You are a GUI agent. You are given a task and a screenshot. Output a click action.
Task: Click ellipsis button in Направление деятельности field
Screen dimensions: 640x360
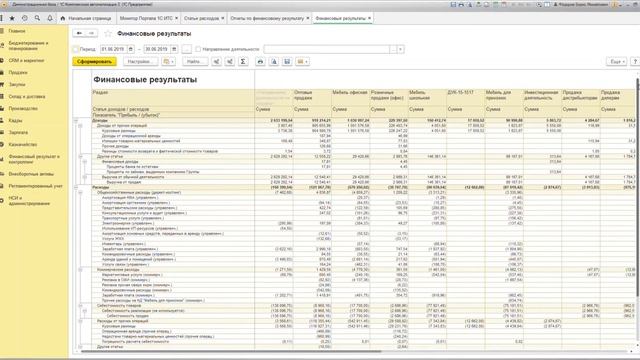[x=393, y=49]
